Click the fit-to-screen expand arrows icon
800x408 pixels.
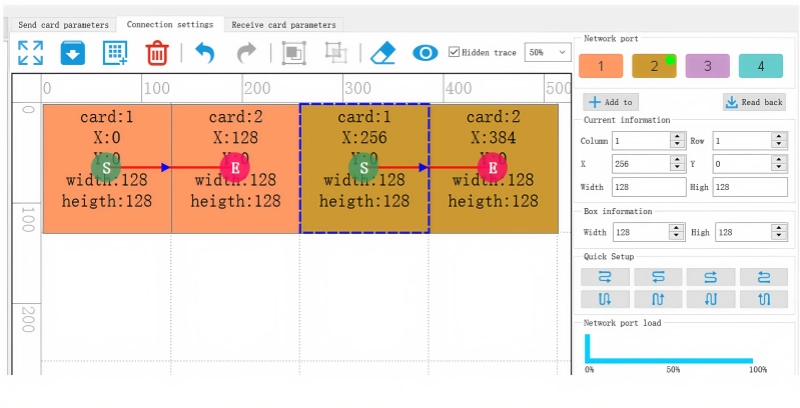click(x=30, y=53)
